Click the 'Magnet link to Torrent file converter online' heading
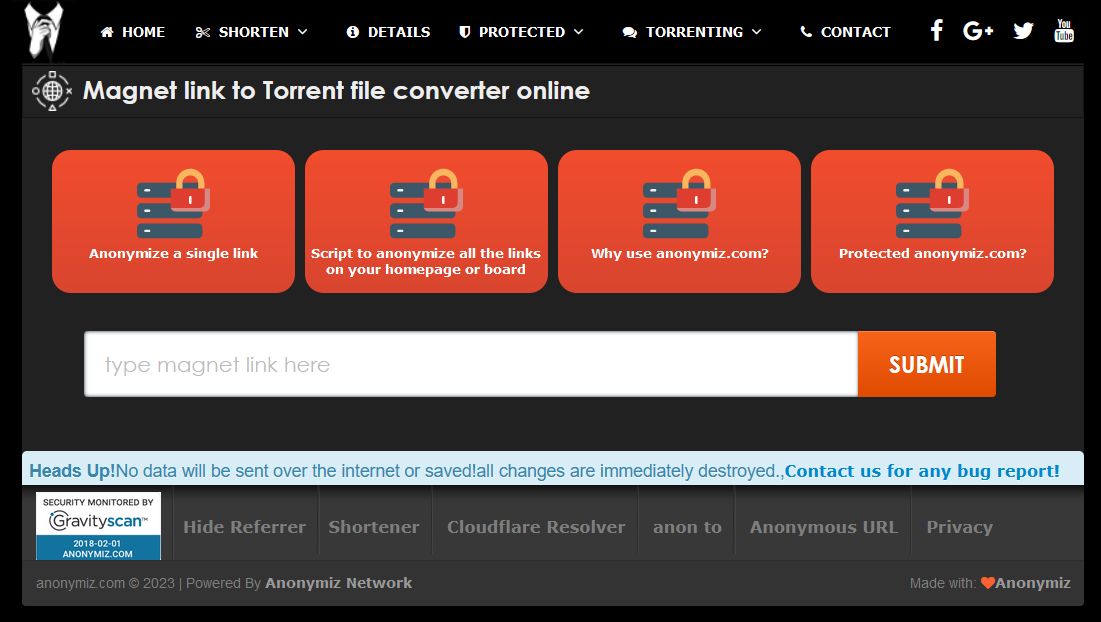The image size is (1101, 622). click(x=336, y=91)
